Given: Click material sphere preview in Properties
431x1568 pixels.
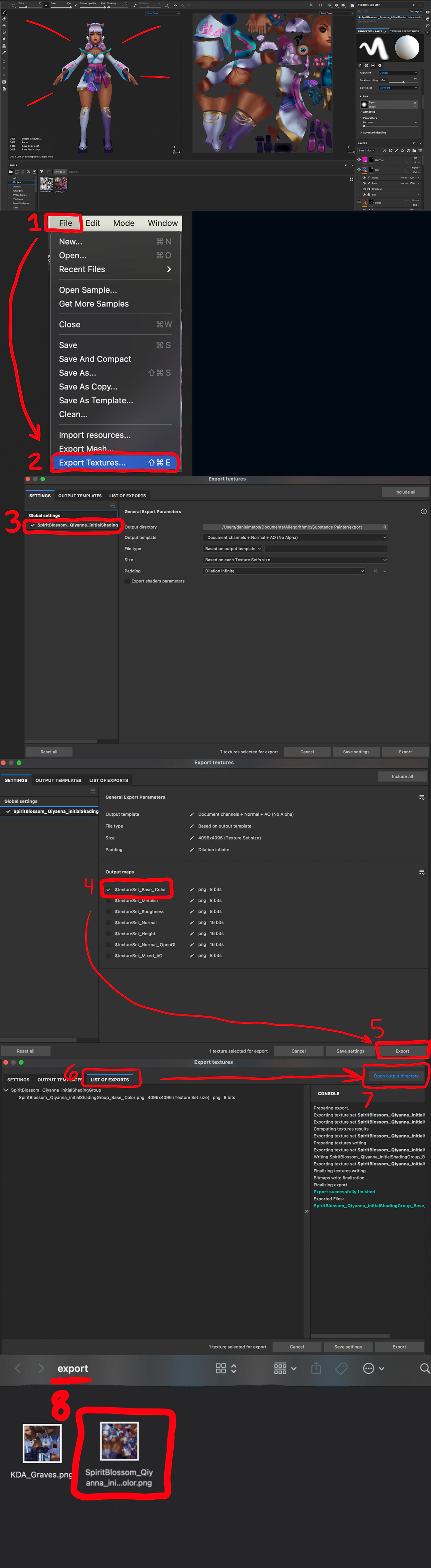Looking at the screenshot, I should pos(407,47).
